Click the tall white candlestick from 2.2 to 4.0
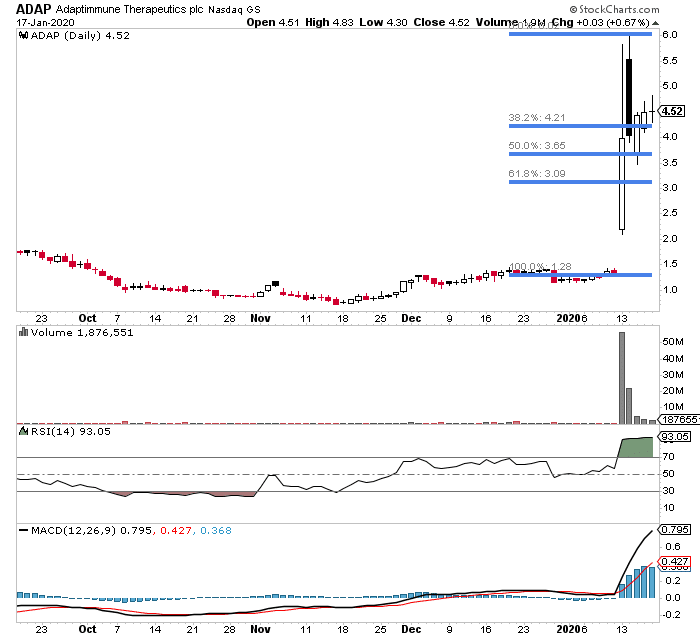Viewport: 700px width, 639px height. point(621,184)
